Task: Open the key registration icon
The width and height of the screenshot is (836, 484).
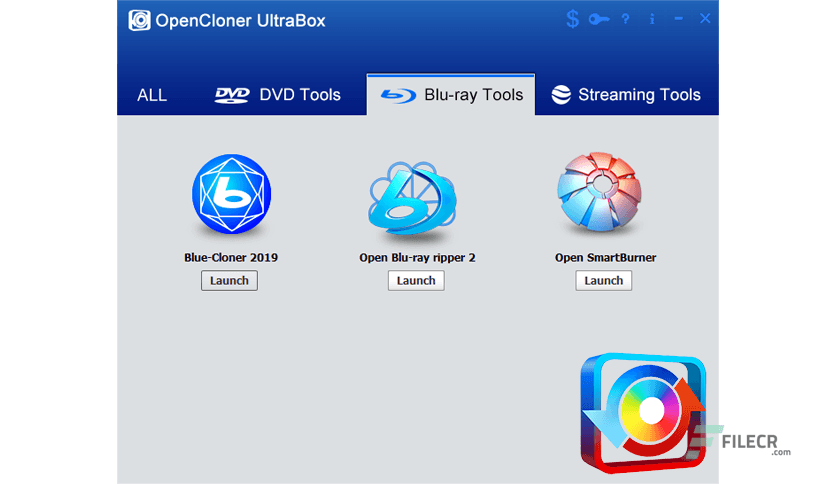Action: pos(599,20)
